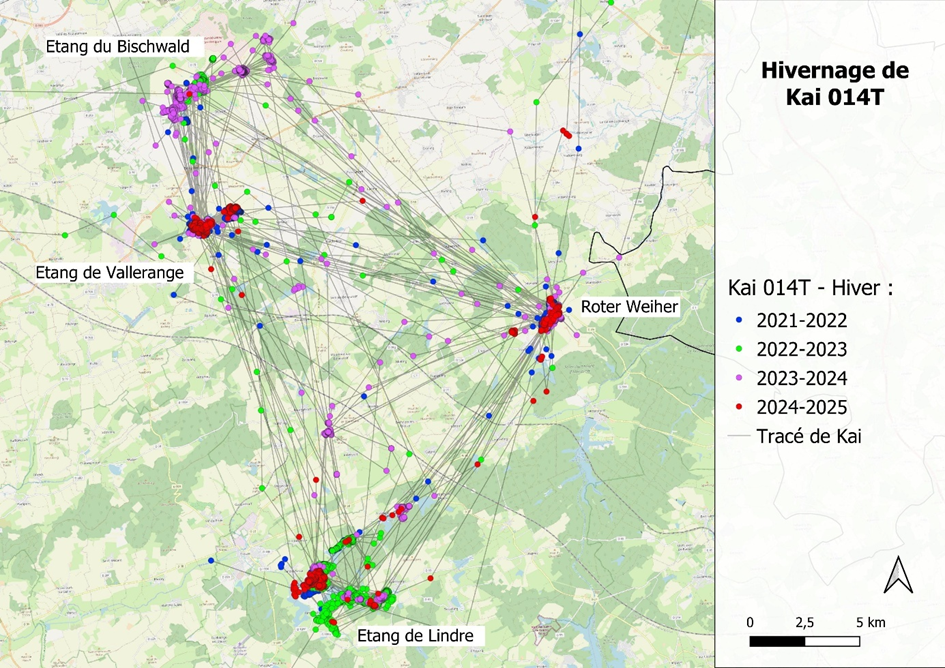
Task: Click the black and white scale bar
Action: 805,641
